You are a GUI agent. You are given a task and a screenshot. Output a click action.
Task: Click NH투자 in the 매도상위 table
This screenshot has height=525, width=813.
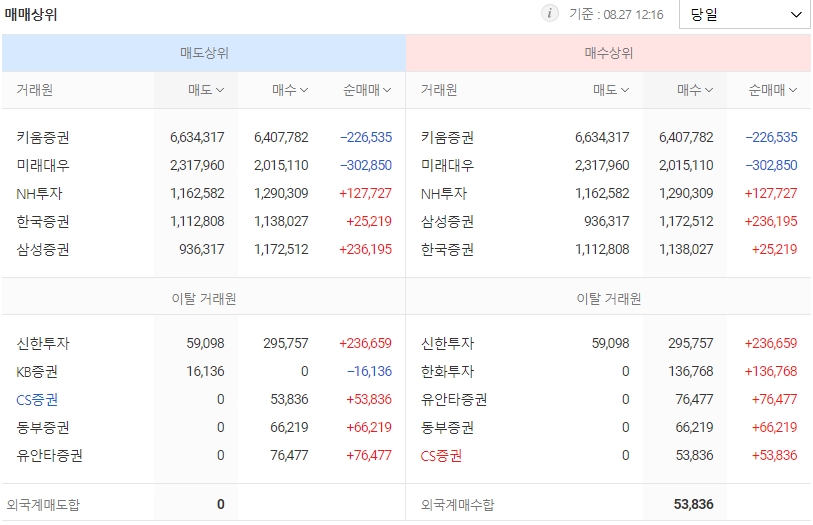click(x=39, y=193)
